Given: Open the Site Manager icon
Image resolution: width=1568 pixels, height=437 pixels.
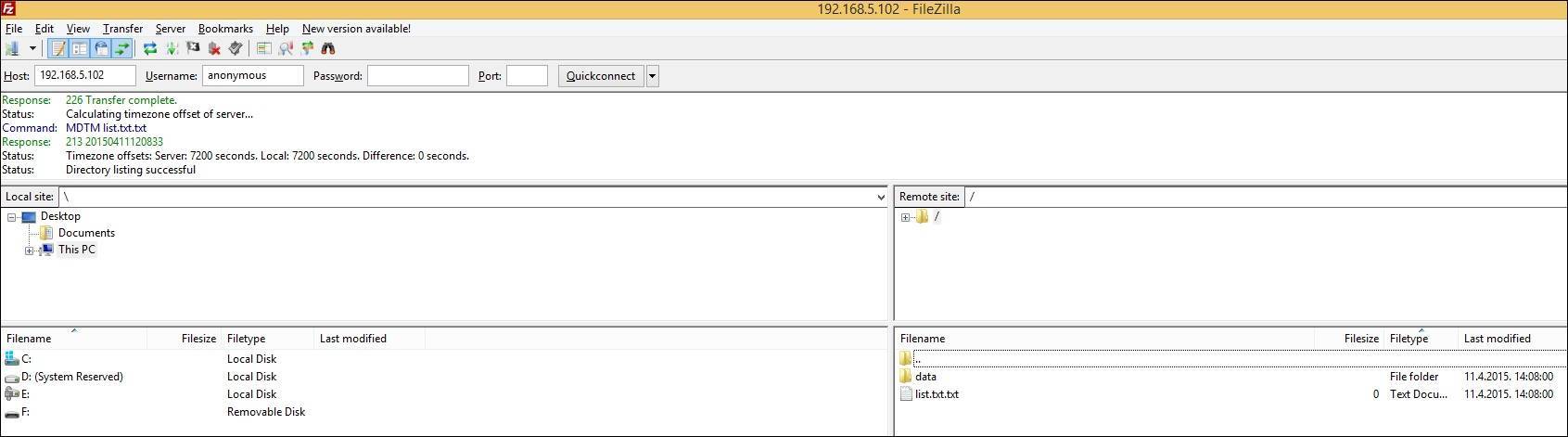Looking at the screenshot, I should 12,48.
